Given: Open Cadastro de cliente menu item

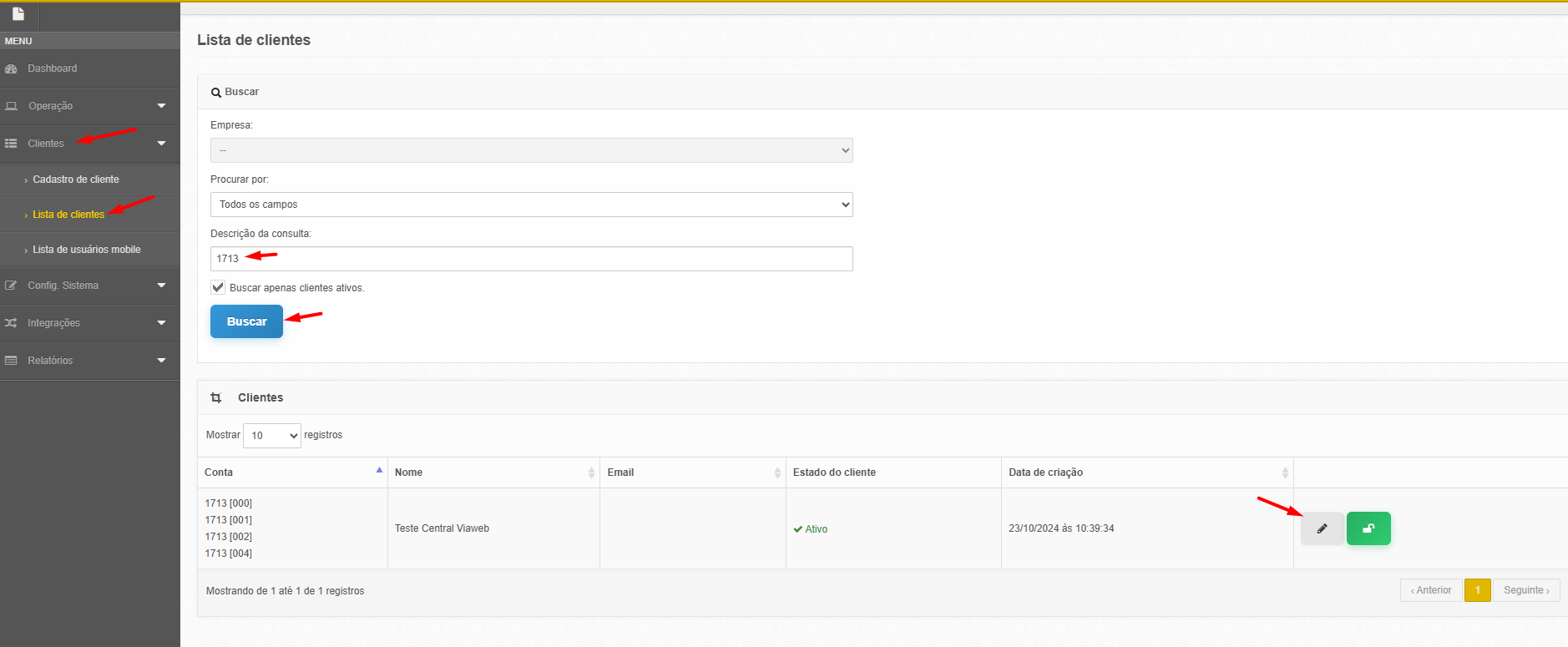Looking at the screenshot, I should coord(76,179).
